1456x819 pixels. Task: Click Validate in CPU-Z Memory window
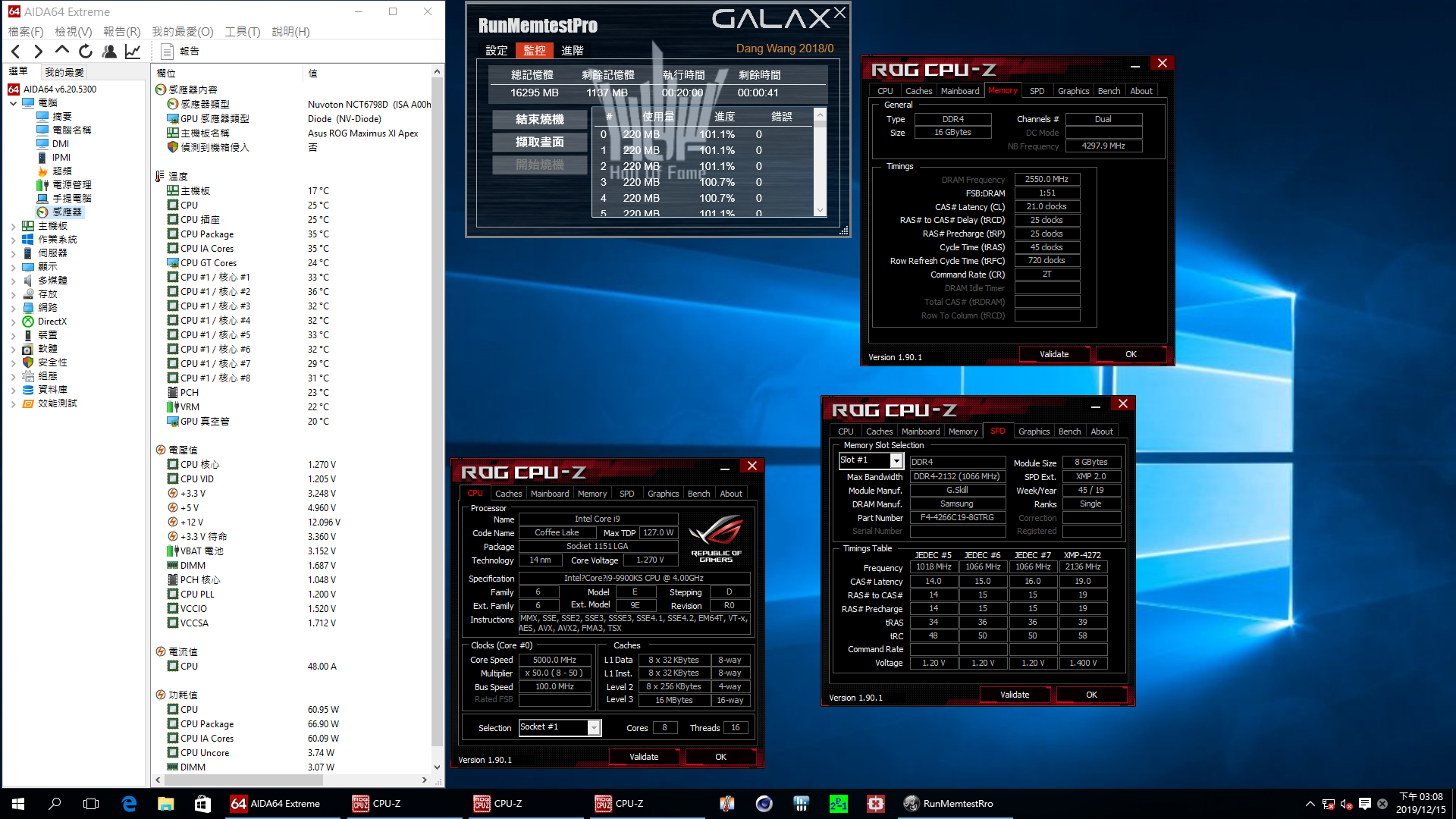[1054, 354]
